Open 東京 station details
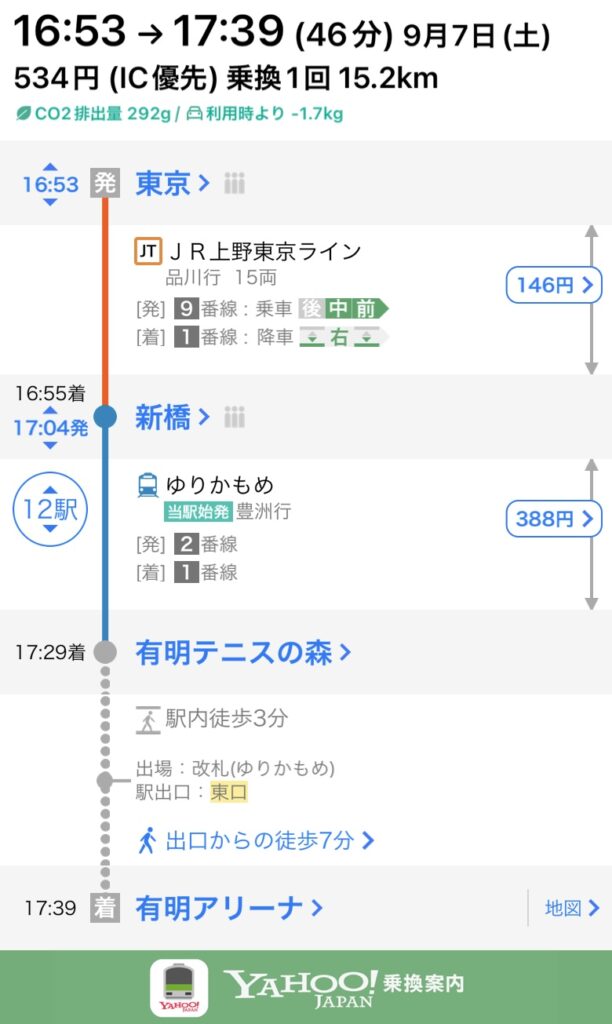The height and width of the screenshot is (1024, 612). coord(172,184)
